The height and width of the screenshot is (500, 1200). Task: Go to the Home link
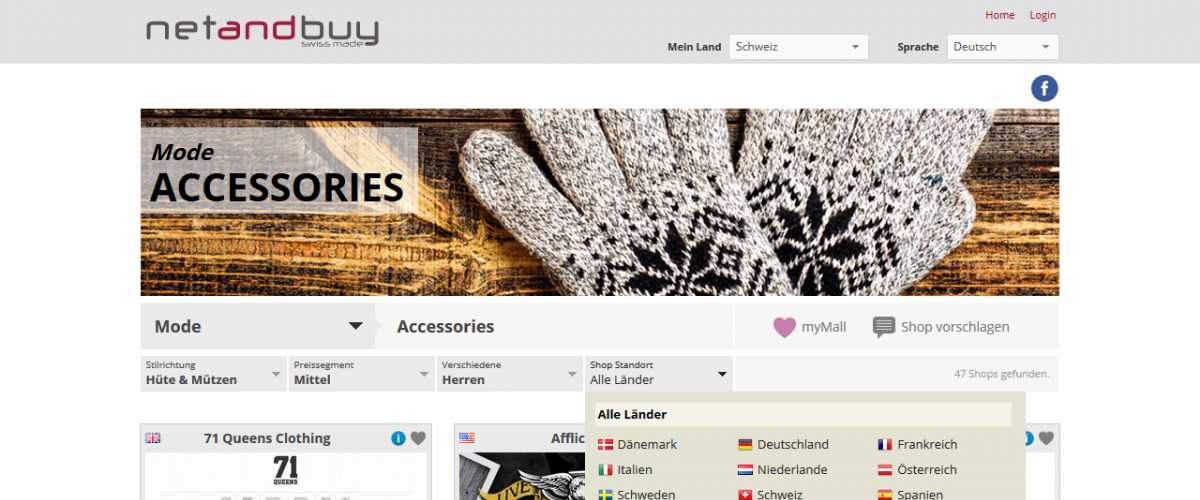click(1000, 15)
